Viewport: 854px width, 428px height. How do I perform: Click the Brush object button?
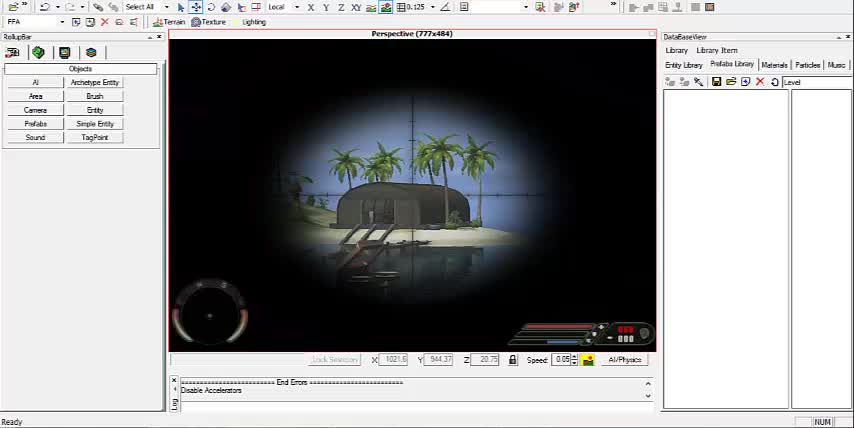95,96
